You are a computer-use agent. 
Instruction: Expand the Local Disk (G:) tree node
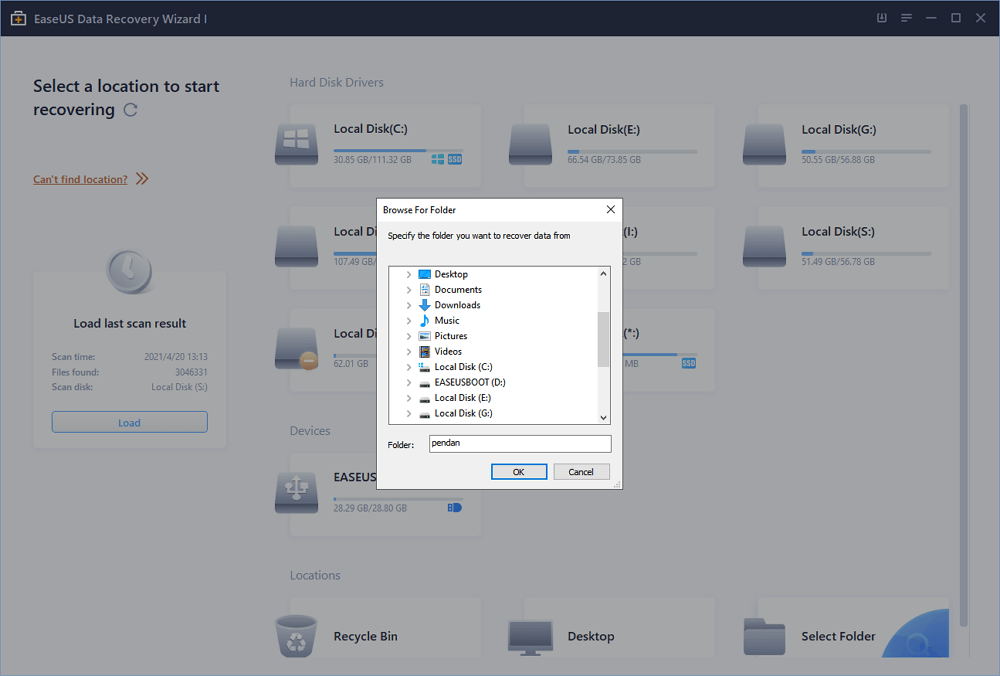coord(409,413)
